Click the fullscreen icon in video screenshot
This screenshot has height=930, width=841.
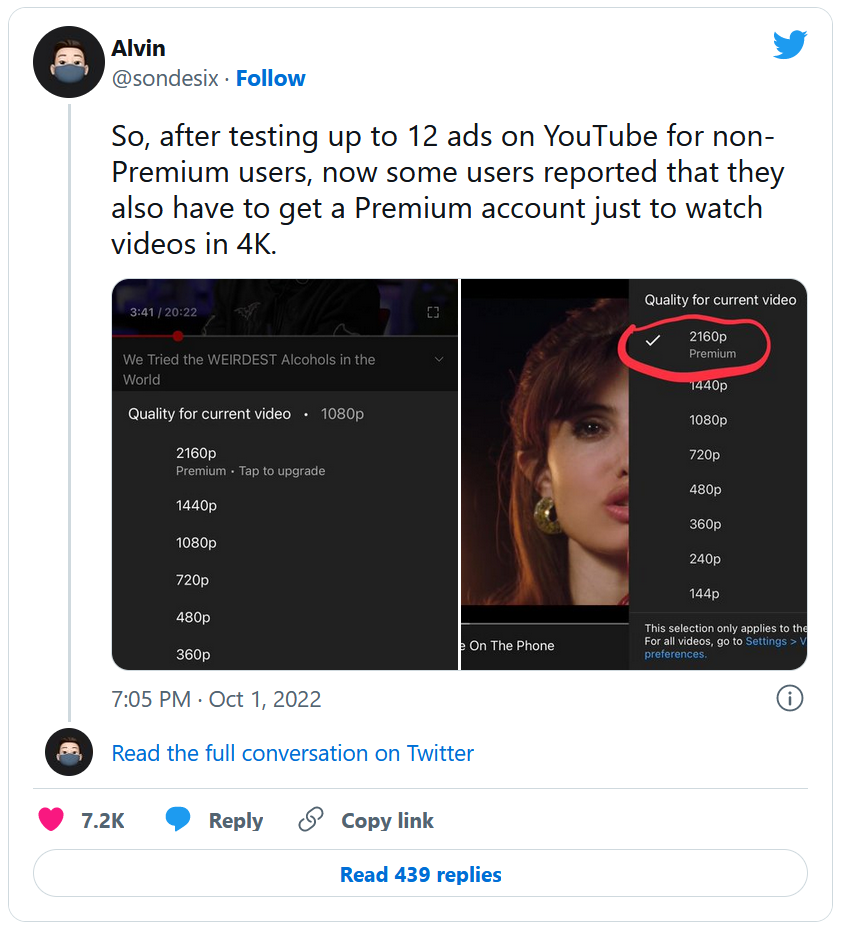click(x=433, y=312)
